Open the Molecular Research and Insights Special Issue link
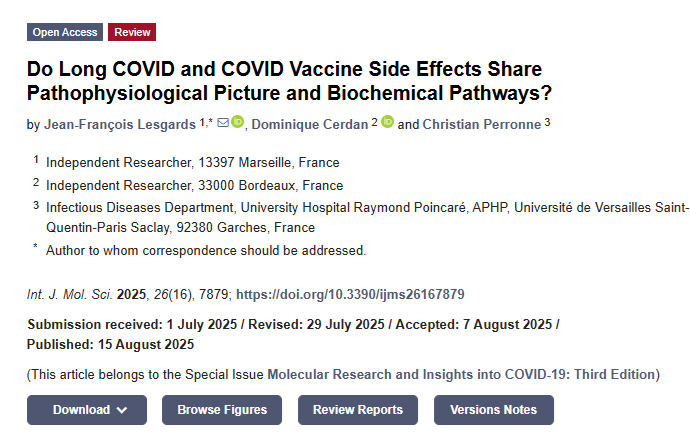This screenshot has height=436, width=690. [x=463, y=375]
